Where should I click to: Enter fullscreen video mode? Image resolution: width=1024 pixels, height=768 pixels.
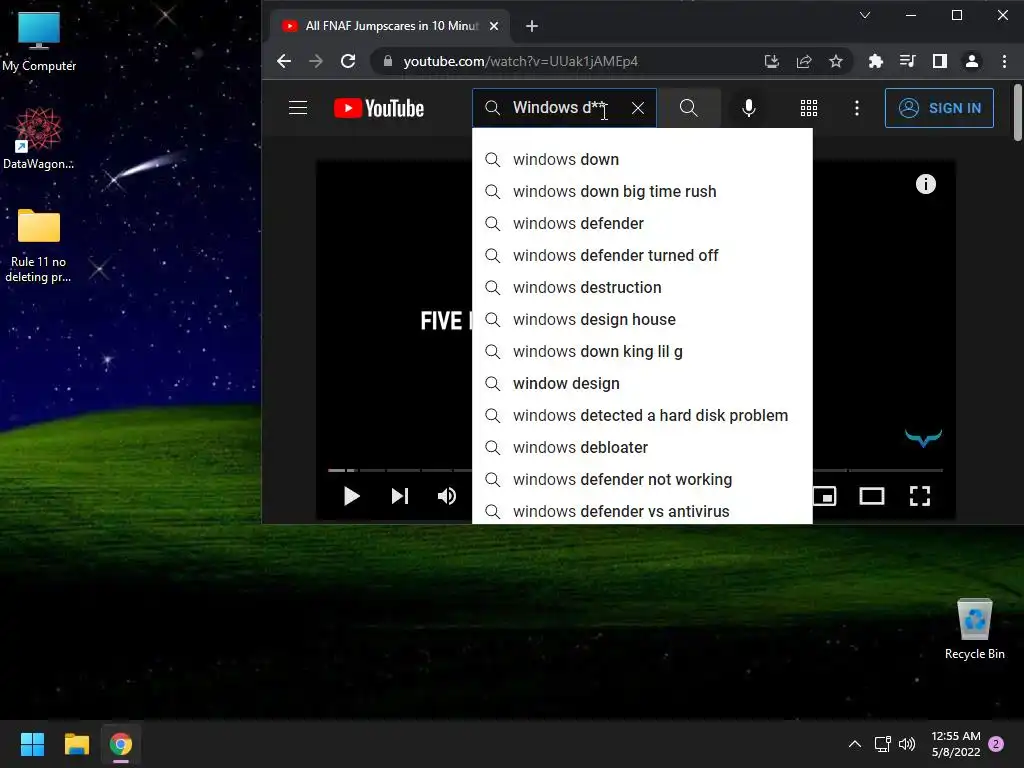tap(920, 496)
